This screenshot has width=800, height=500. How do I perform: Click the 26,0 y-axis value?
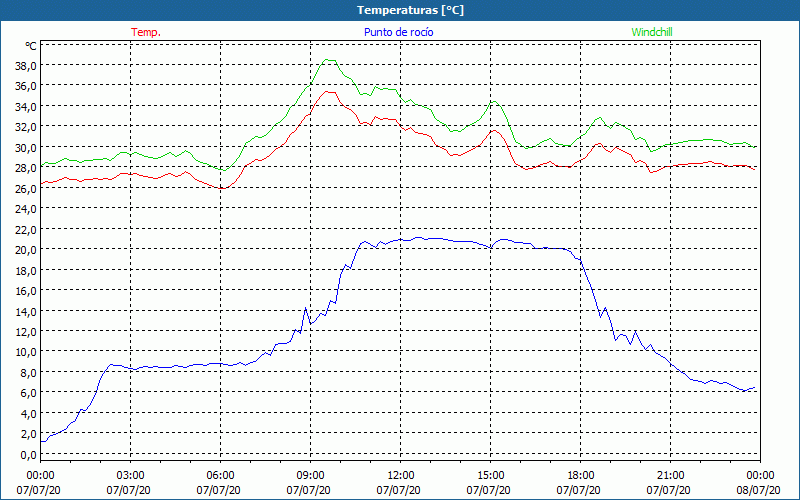coord(26,189)
